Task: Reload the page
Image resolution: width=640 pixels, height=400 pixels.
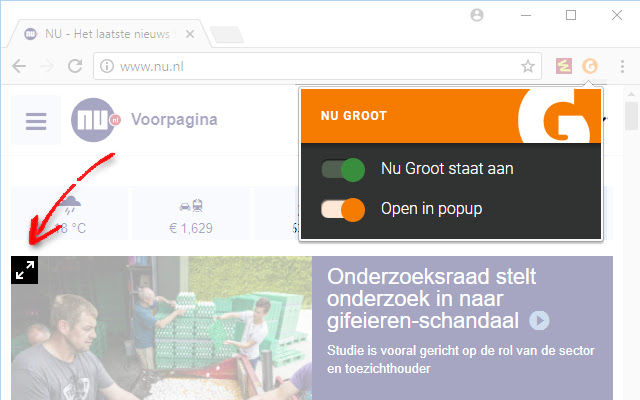Action: tap(75, 66)
